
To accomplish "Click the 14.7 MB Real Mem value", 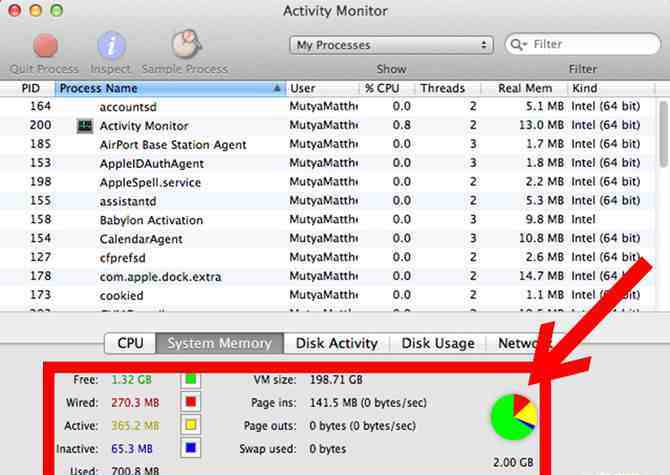I will pyautogui.click(x=541, y=276).
